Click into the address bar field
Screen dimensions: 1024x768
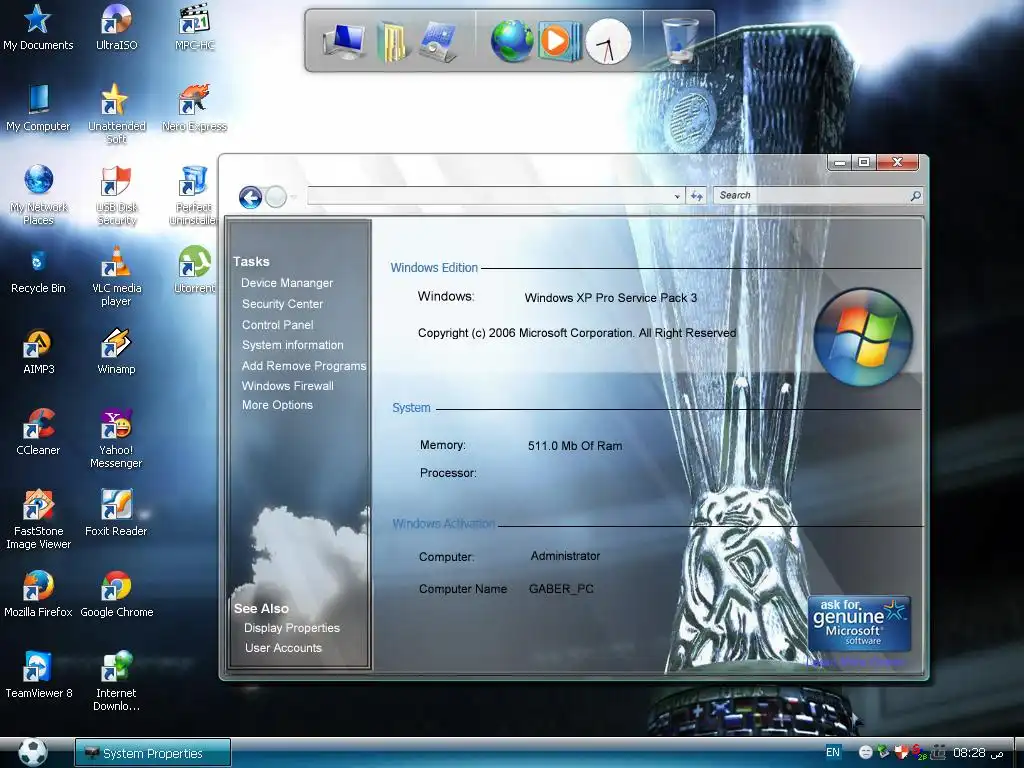(490, 195)
